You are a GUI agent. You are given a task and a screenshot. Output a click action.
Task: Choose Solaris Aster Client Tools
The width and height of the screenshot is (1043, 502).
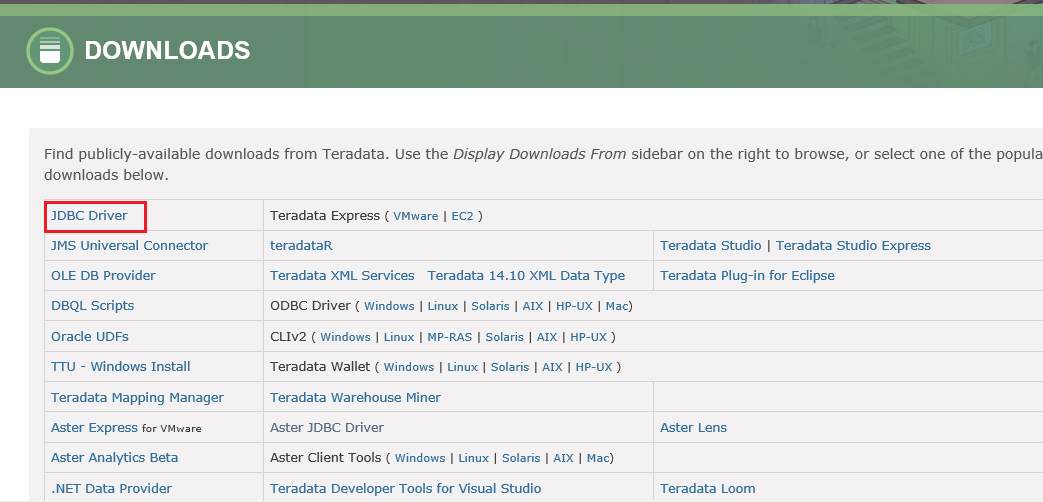pyautogui.click(x=521, y=458)
